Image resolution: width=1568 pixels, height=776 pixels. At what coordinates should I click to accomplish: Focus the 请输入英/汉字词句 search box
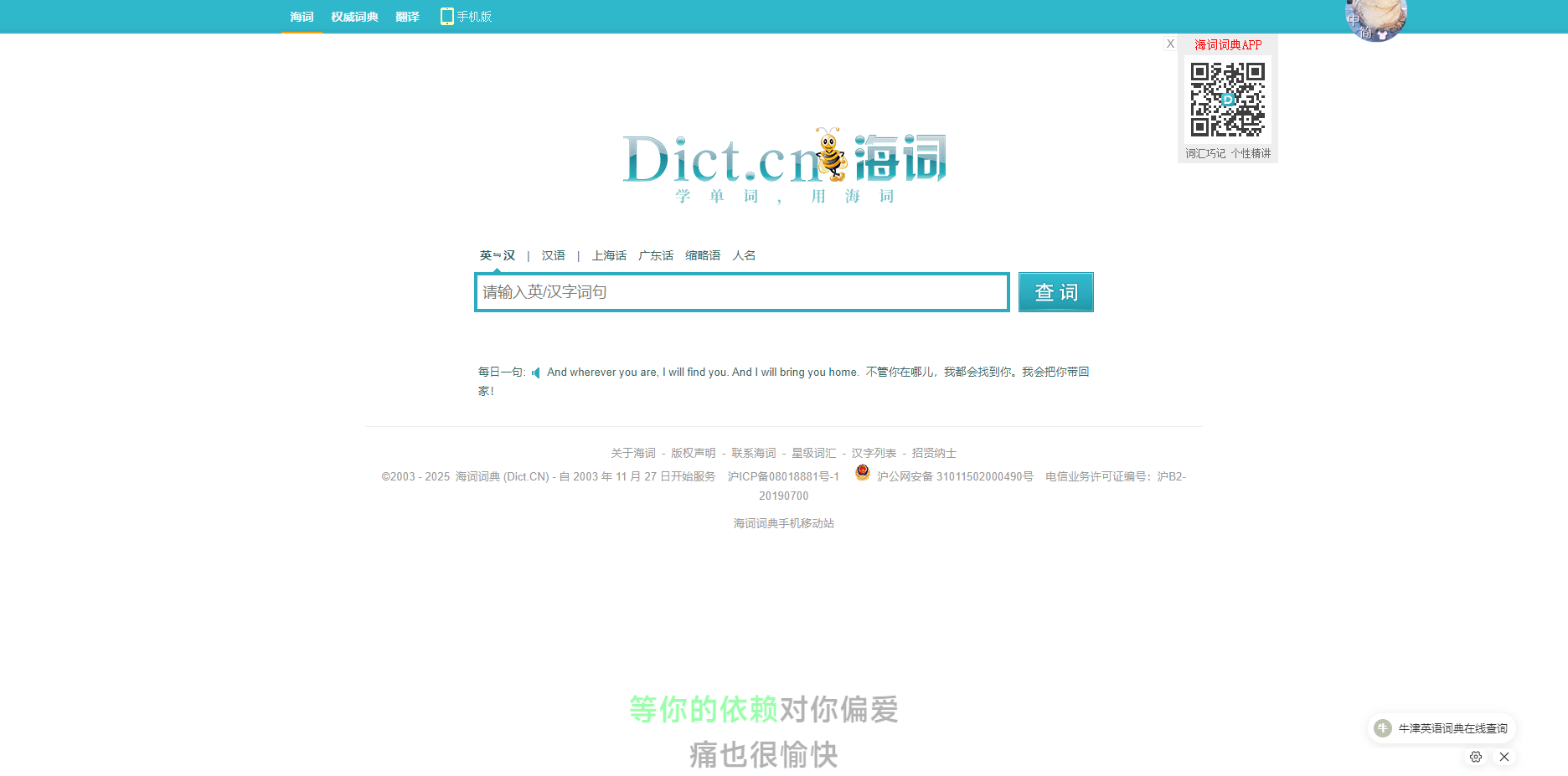click(x=742, y=292)
